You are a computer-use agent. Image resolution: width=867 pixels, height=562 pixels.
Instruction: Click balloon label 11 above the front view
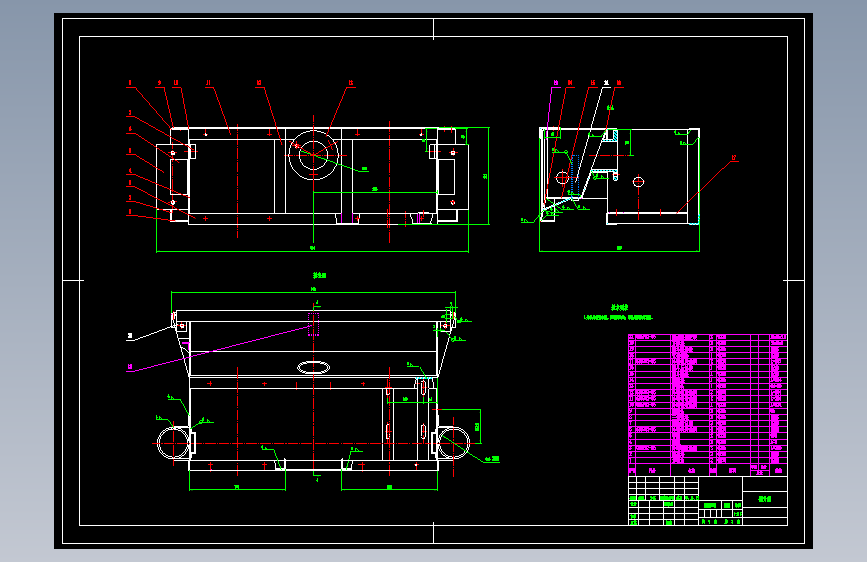208,83
